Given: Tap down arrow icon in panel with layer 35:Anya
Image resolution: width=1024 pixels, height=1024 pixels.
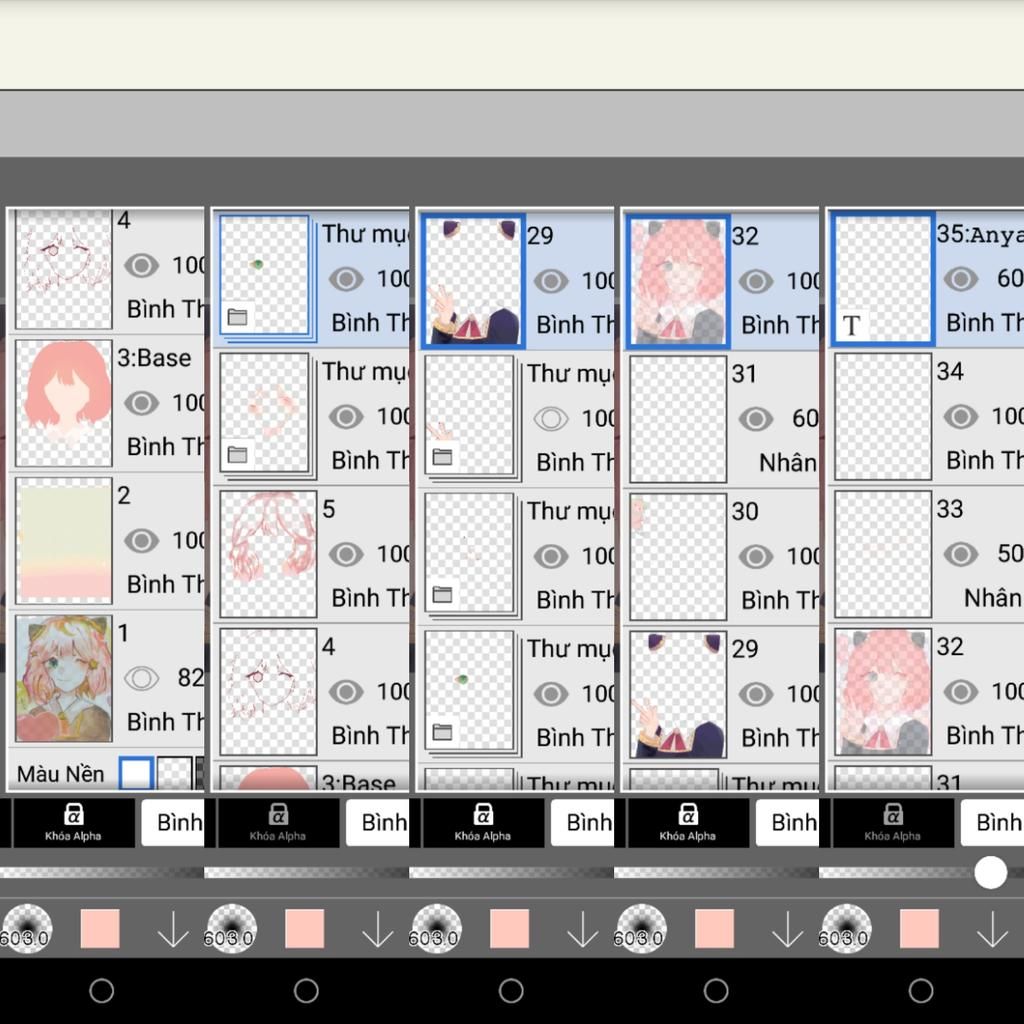Looking at the screenshot, I should coord(992,929).
